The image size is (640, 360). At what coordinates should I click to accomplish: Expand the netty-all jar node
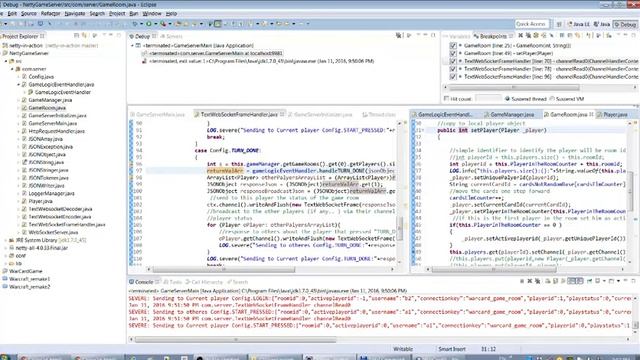6,248
